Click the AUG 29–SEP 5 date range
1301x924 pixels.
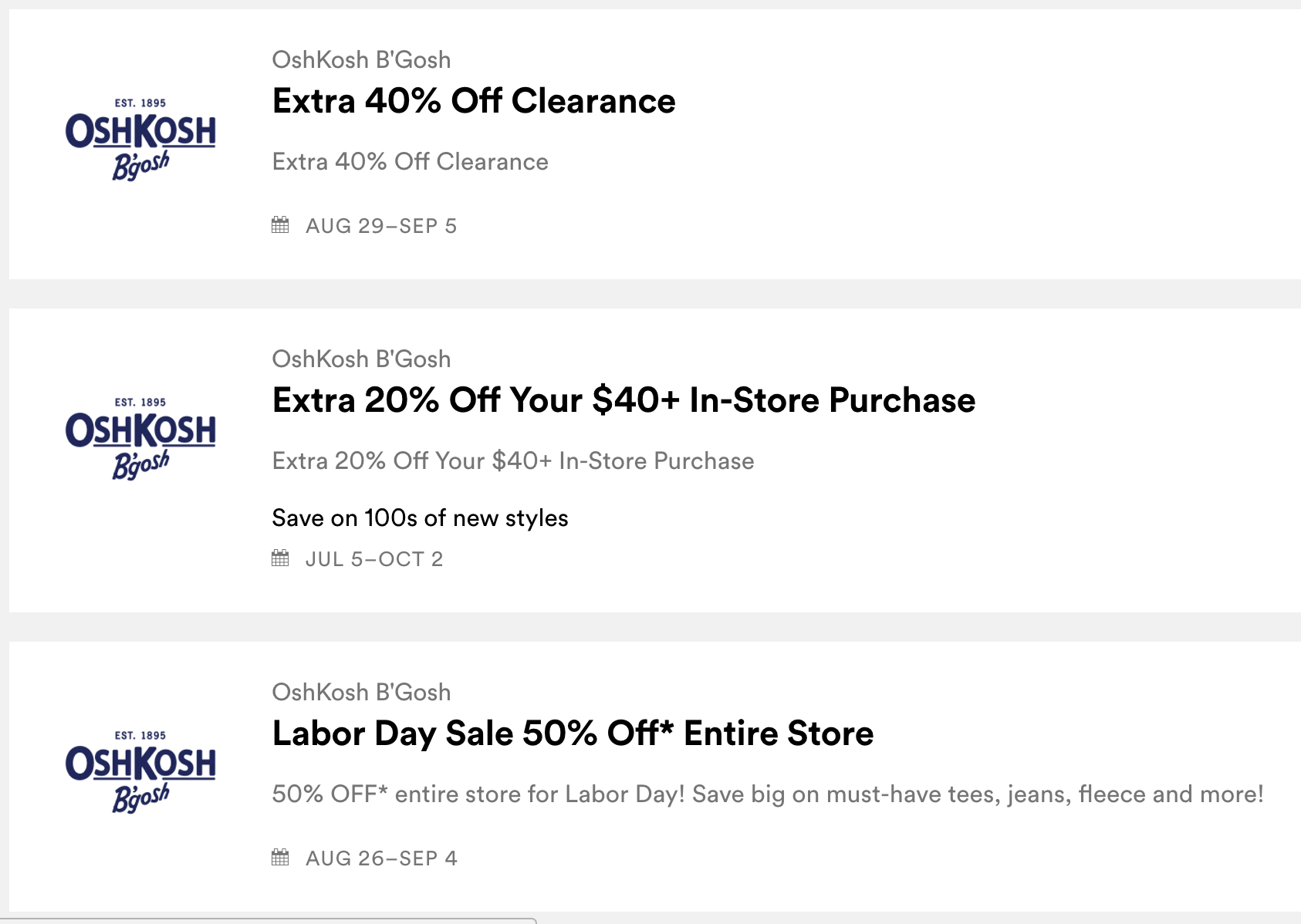[381, 226]
